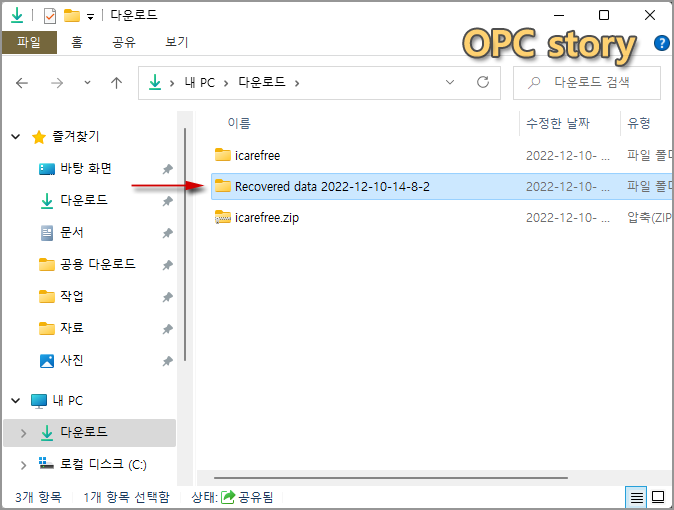Image resolution: width=674 pixels, height=510 pixels.
Task: Click the modified date of icarefree.zip
Action: [x=568, y=218]
